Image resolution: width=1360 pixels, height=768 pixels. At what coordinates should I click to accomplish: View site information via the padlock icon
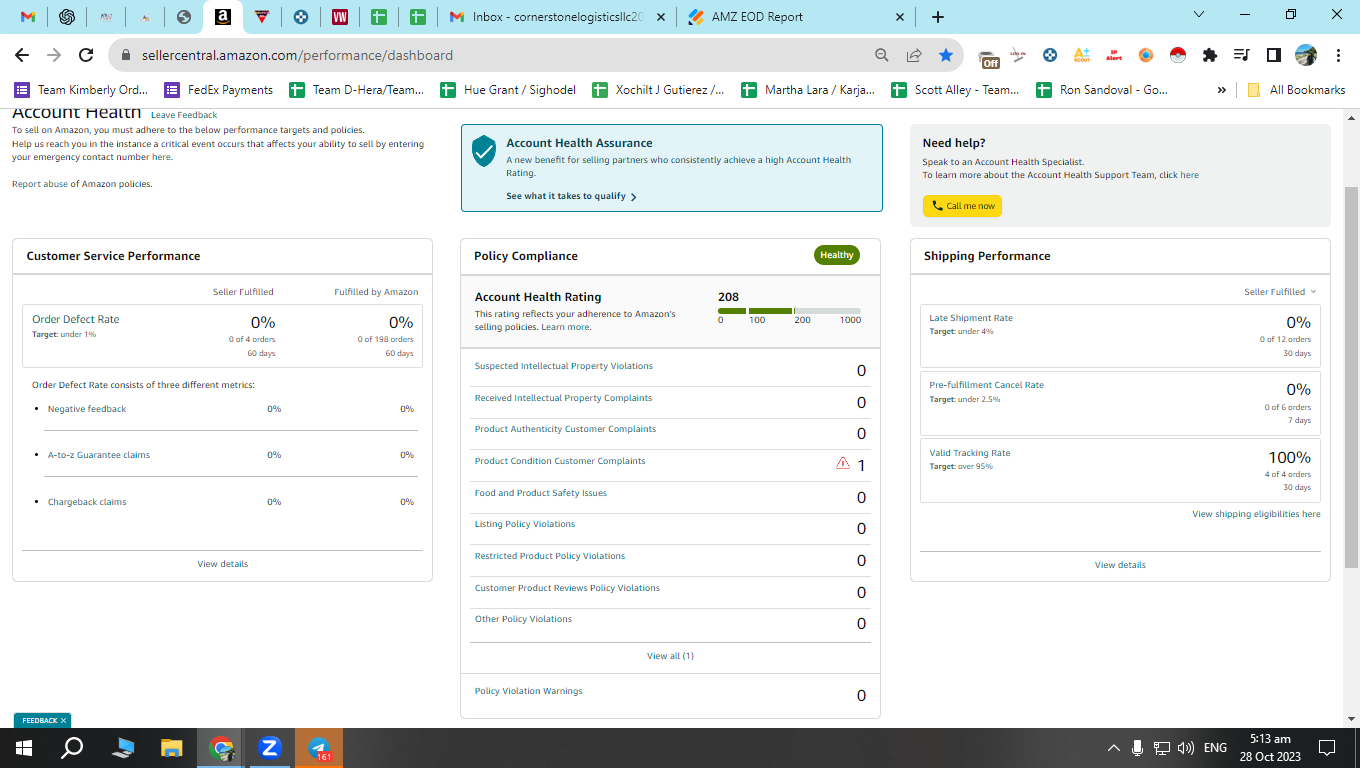point(126,55)
